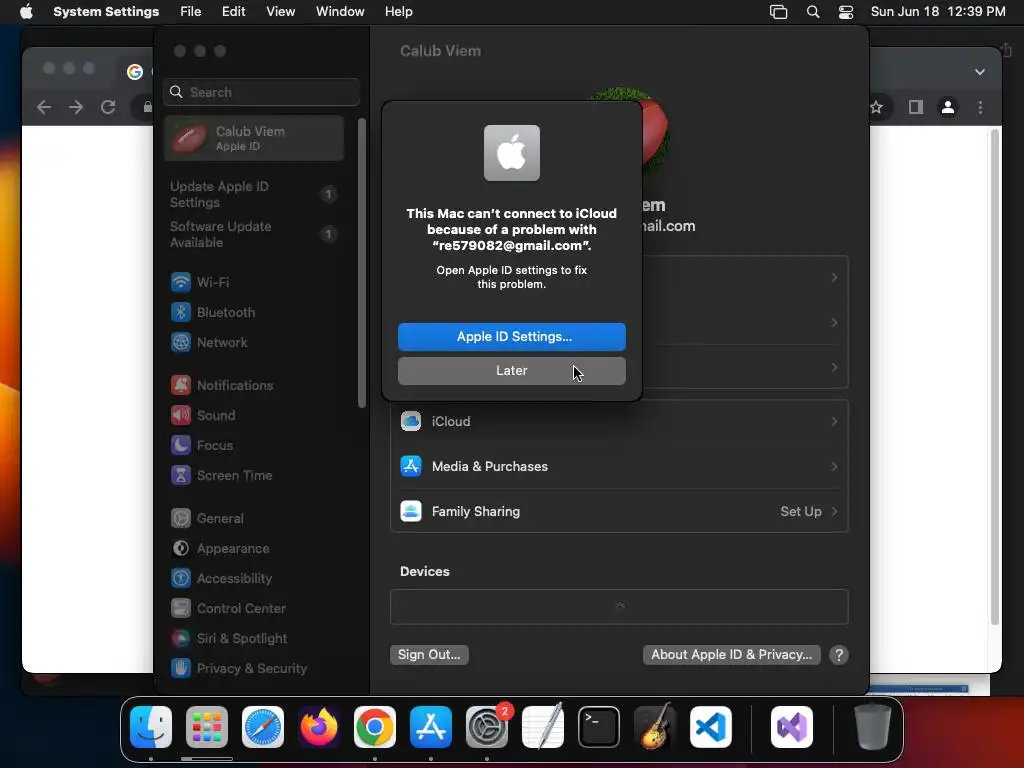
Task: Open Finder from the Dock
Action: coord(151,727)
